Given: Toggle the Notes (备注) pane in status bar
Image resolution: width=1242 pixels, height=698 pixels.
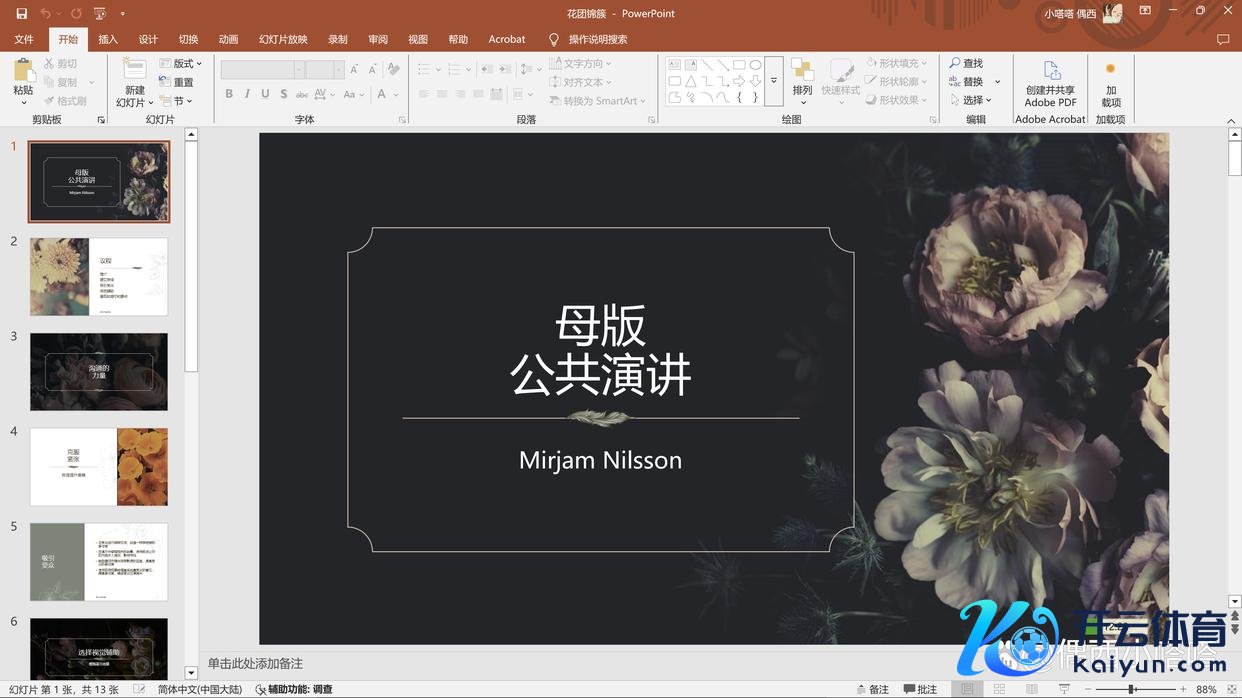Looking at the screenshot, I should click(871, 689).
